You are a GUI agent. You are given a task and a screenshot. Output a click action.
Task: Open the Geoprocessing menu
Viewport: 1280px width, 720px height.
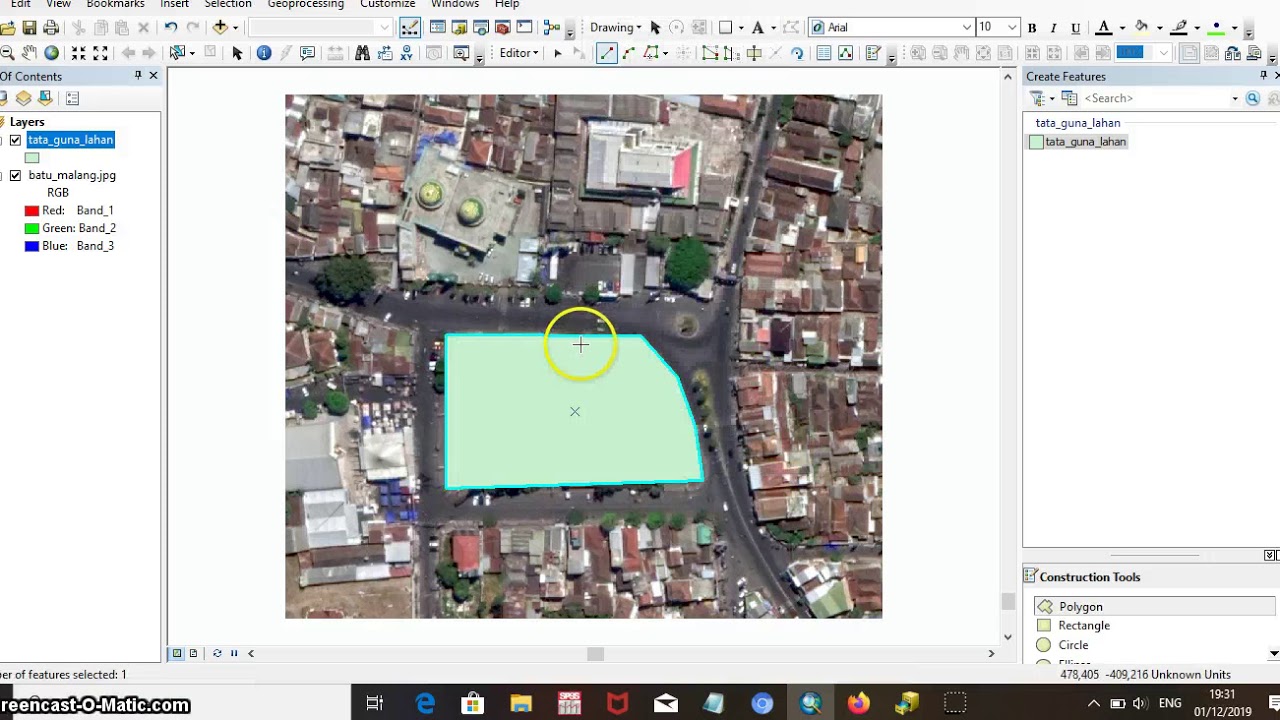[305, 5]
